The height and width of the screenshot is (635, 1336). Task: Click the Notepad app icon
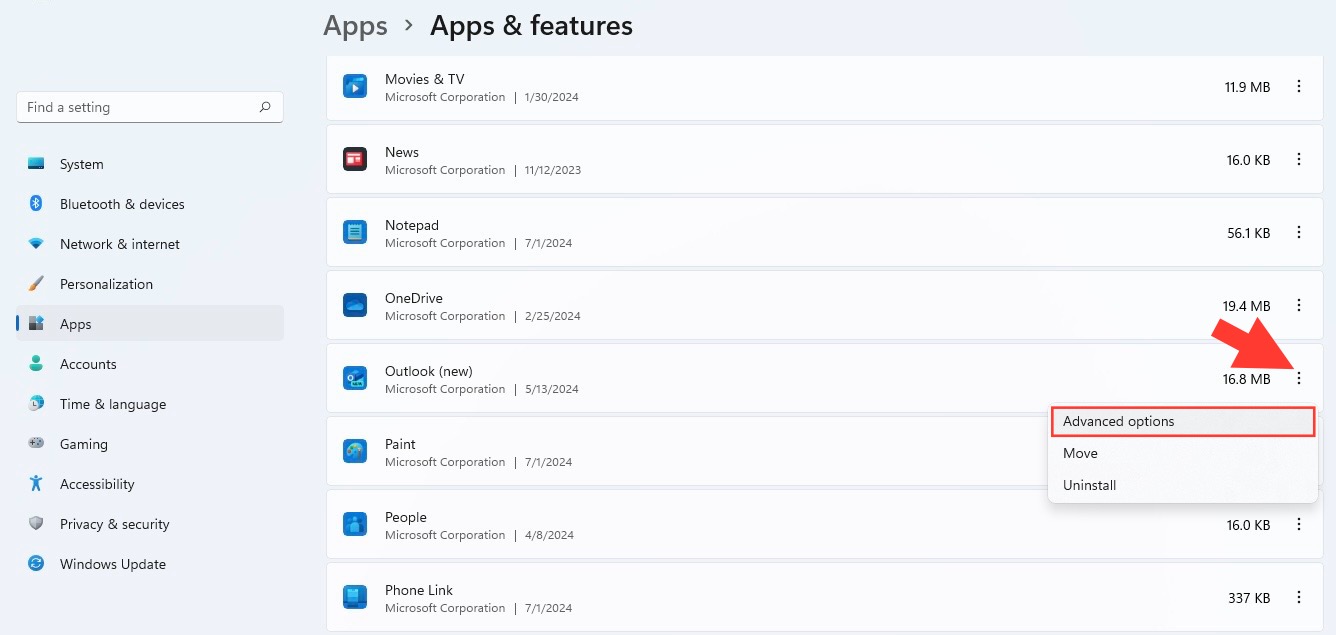pyautogui.click(x=355, y=233)
